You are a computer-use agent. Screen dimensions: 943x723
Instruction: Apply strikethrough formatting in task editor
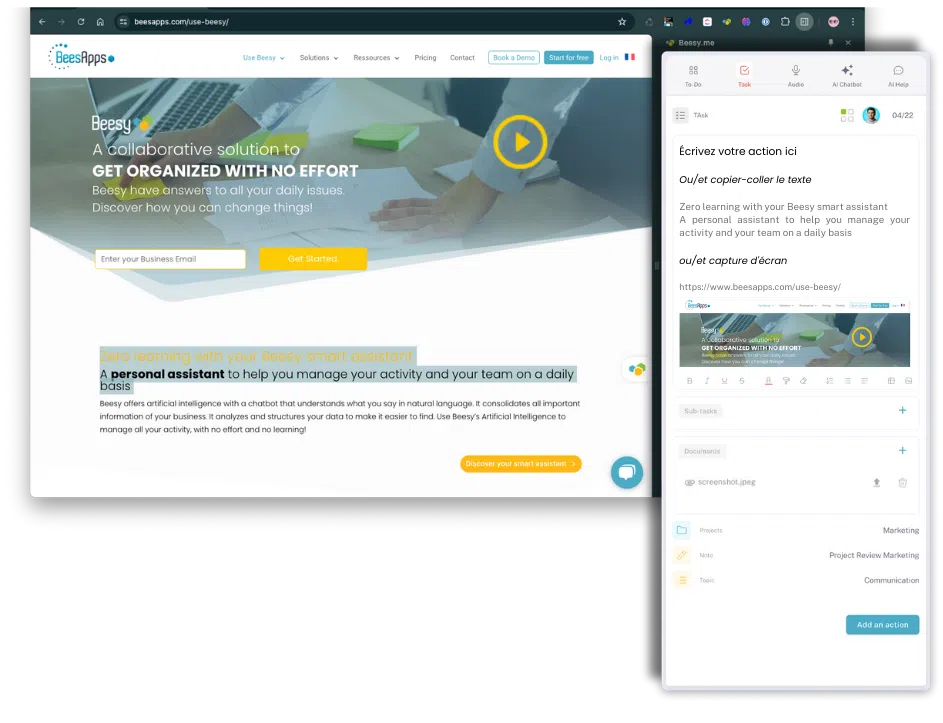click(742, 381)
